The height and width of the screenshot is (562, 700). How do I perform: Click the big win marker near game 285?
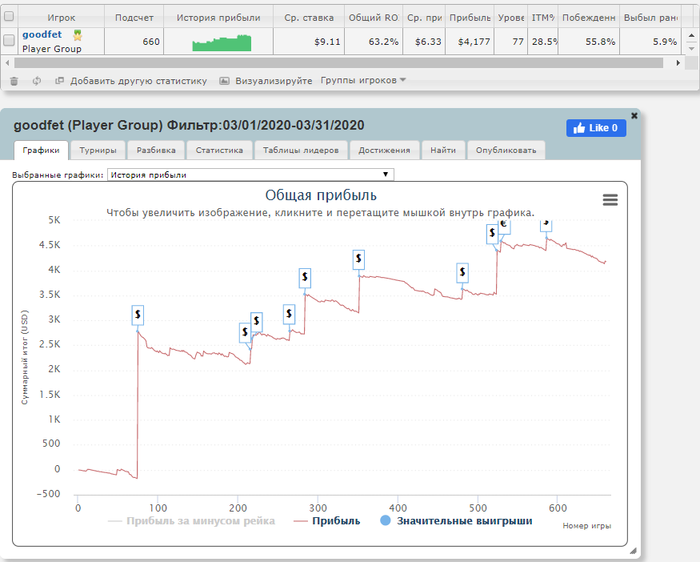coord(304,278)
